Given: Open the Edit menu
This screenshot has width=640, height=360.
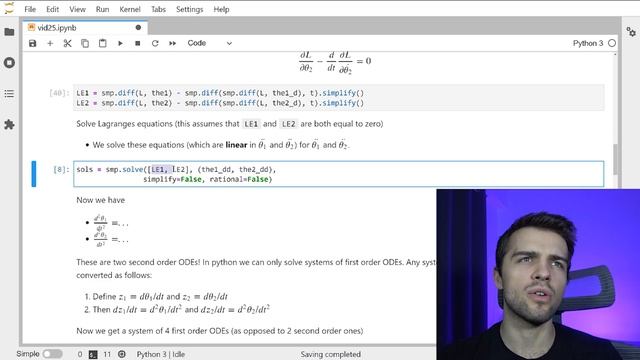Looking at the screenshot, I should [52, 9].
